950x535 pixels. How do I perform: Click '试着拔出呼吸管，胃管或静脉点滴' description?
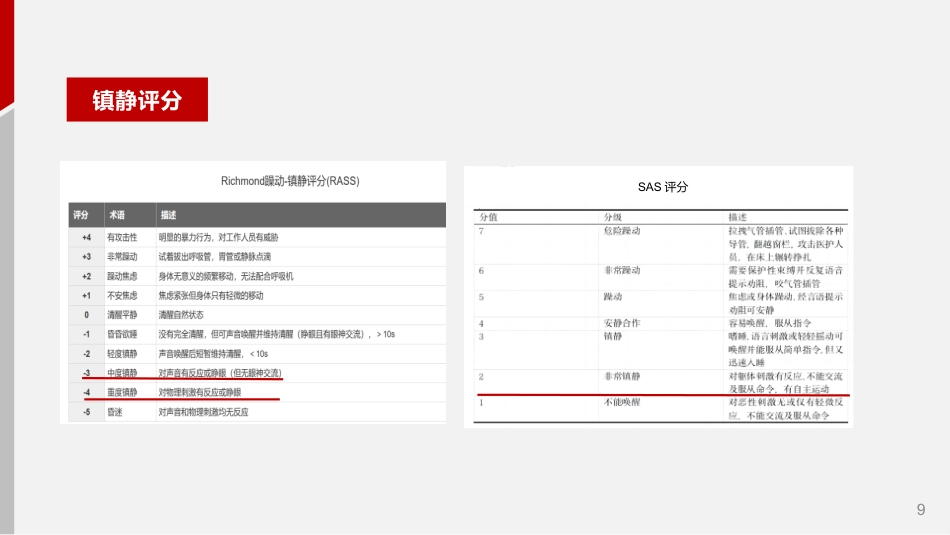(x=215, y=257)
